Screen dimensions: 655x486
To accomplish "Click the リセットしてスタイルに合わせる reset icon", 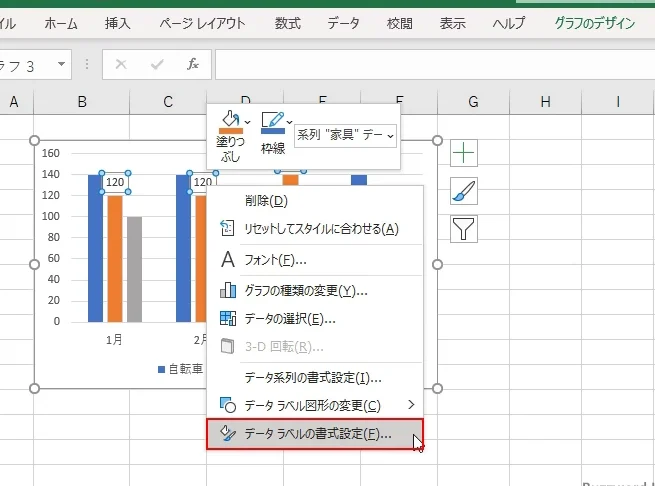I will (227, 228).
